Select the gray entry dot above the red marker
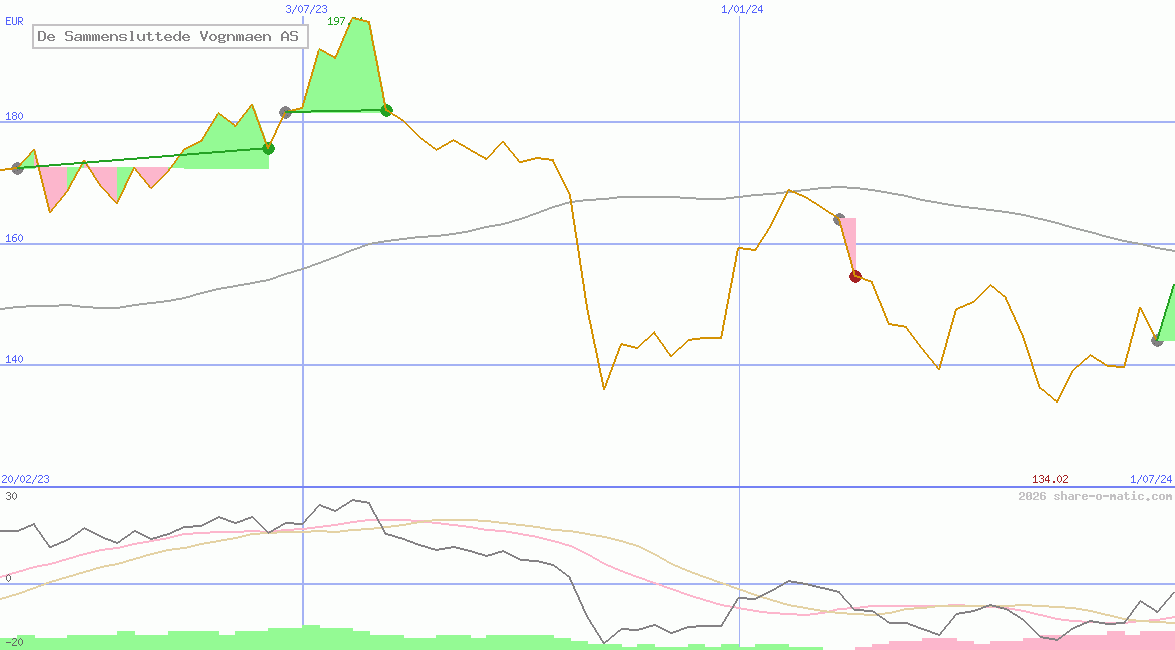Image resolution: width=1175 pixels, height=650 pixels. tap(839, 219)
